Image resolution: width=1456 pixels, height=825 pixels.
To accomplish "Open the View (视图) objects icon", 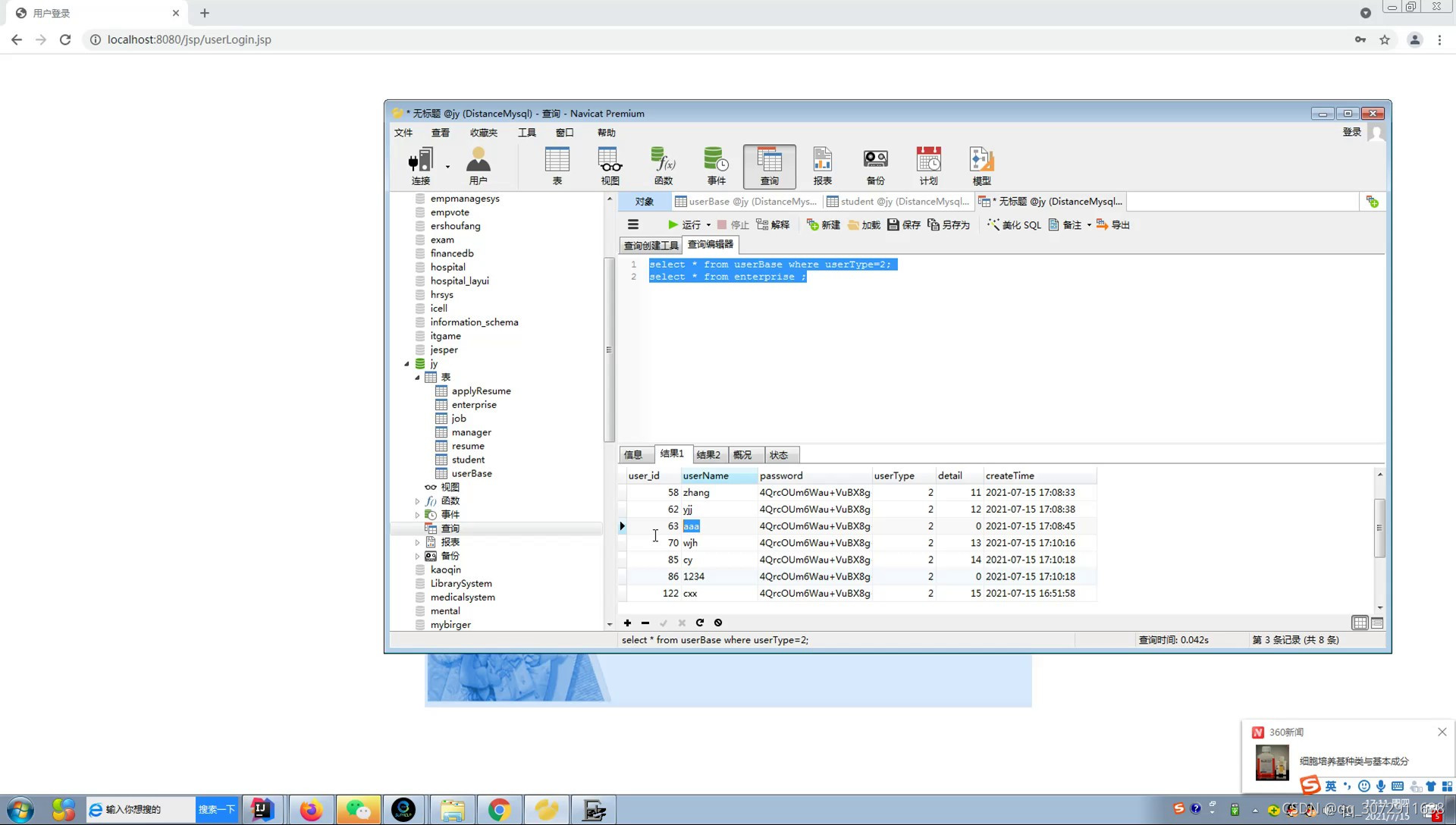I will (x=610, y=166).
